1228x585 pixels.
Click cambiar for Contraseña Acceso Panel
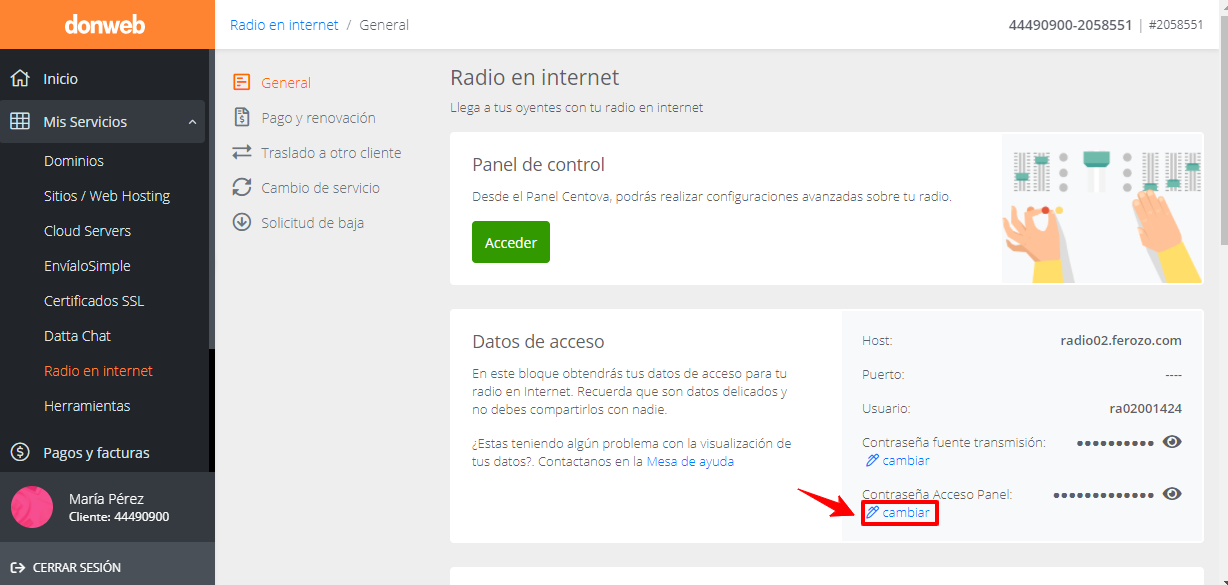tap(906, 512)
